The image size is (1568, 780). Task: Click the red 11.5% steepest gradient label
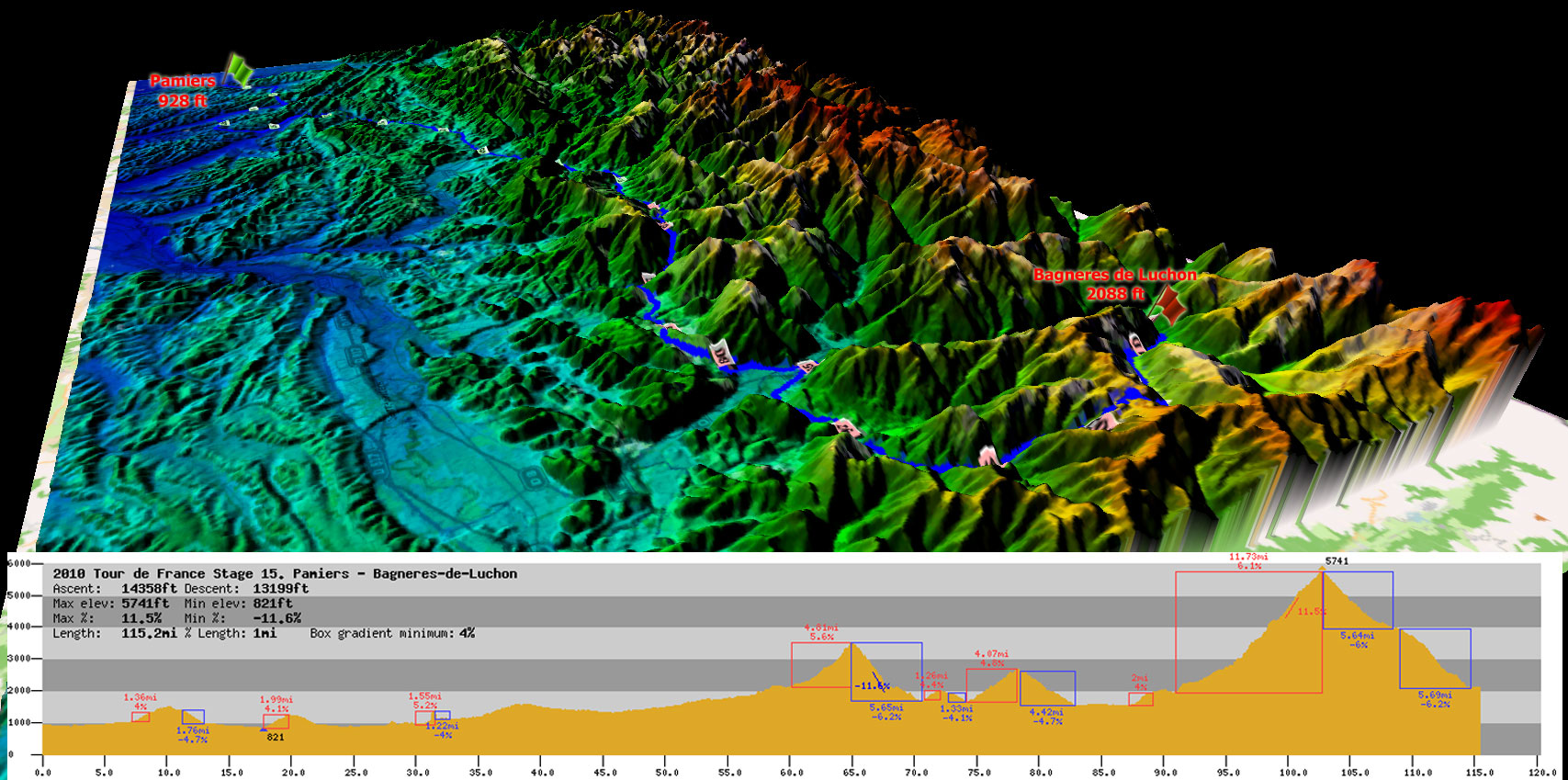pyautogui.click(x=1311, y=612)
